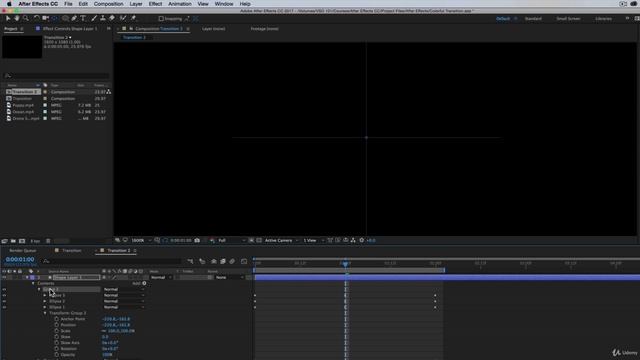Click new composition icon in Project panel

[x=22, y=241]
